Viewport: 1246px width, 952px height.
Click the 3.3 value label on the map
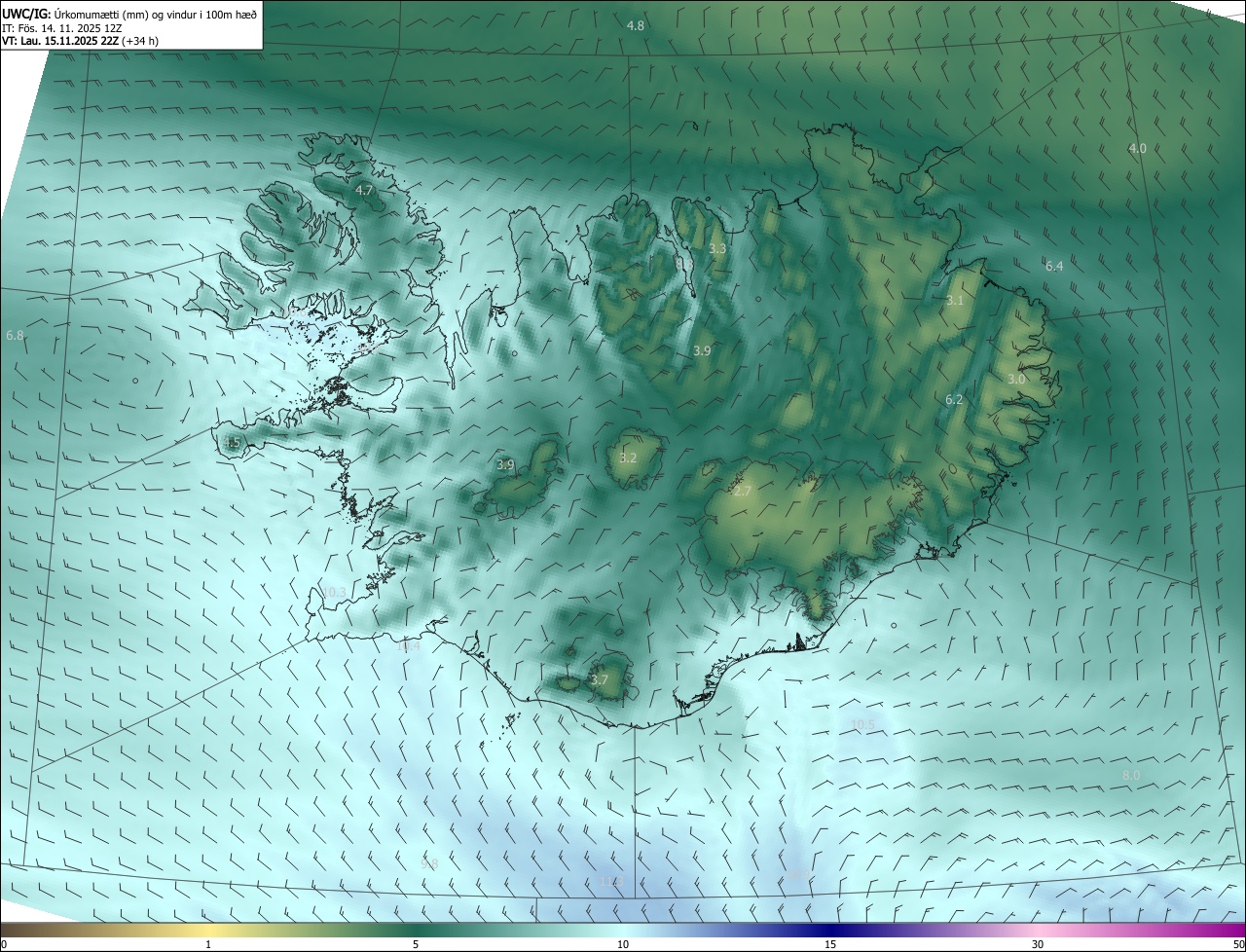(x=717, y=249)
